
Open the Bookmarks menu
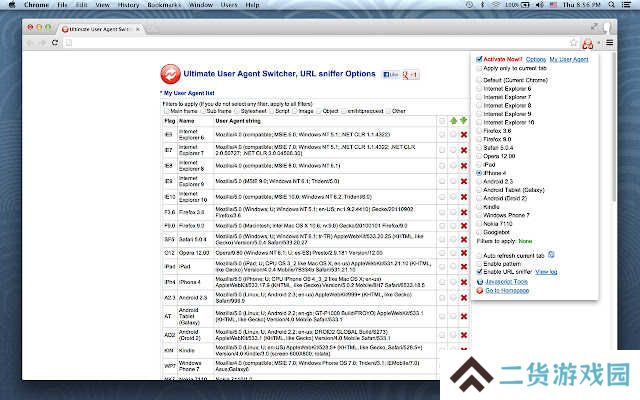point(164,5)
